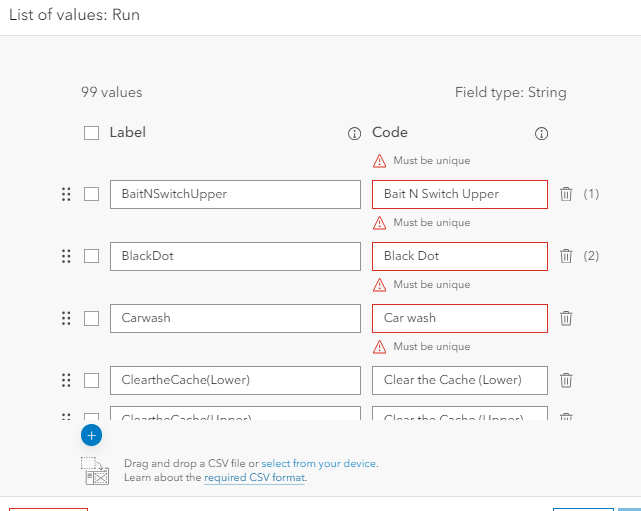Delete the BaitNSwitchUpper row with trash icon
This screenshot has width=641, height=511.
pyautogui.click(x=566, y=194)
